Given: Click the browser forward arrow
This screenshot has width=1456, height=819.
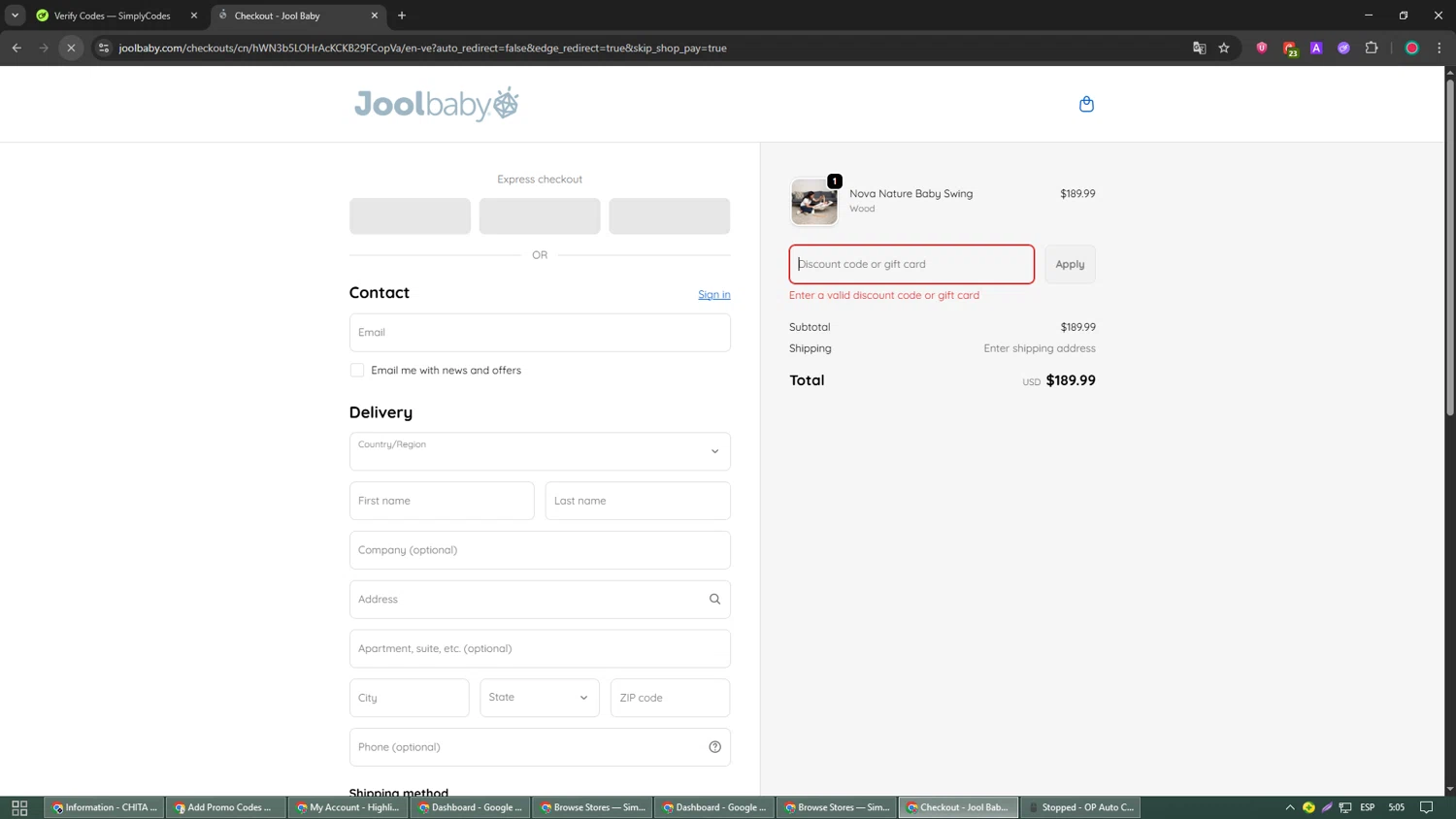Looking at the screenshot, I should [44, 48].
